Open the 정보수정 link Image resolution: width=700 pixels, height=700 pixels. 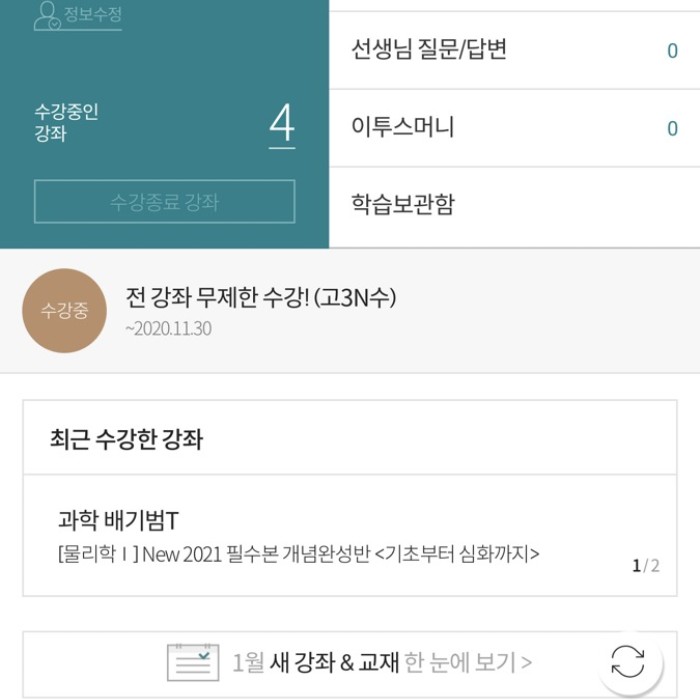pos(92,15)
